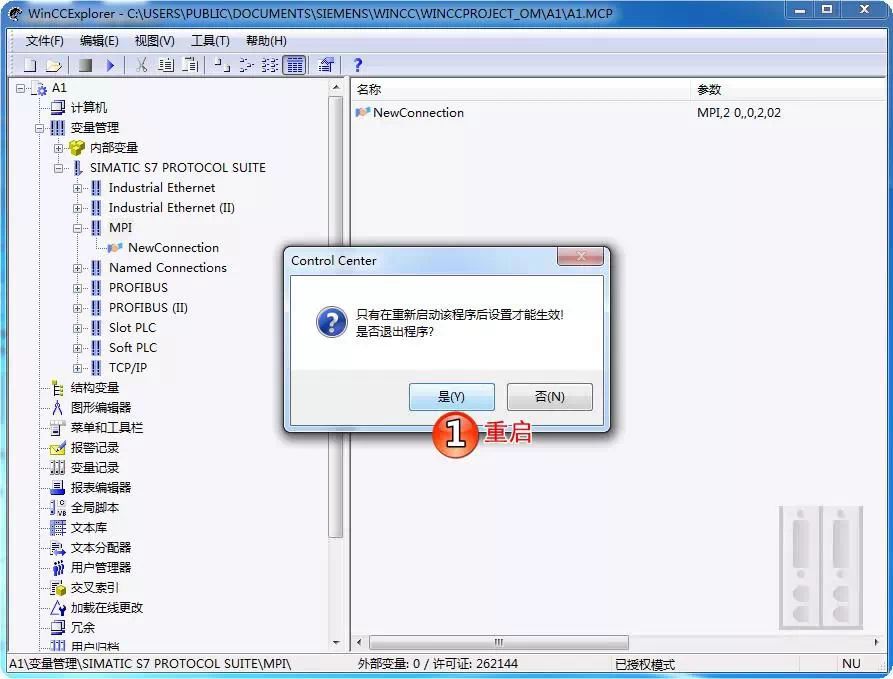Select 文本分配器 in the tree
893x679 pixels.
[101, 548]
